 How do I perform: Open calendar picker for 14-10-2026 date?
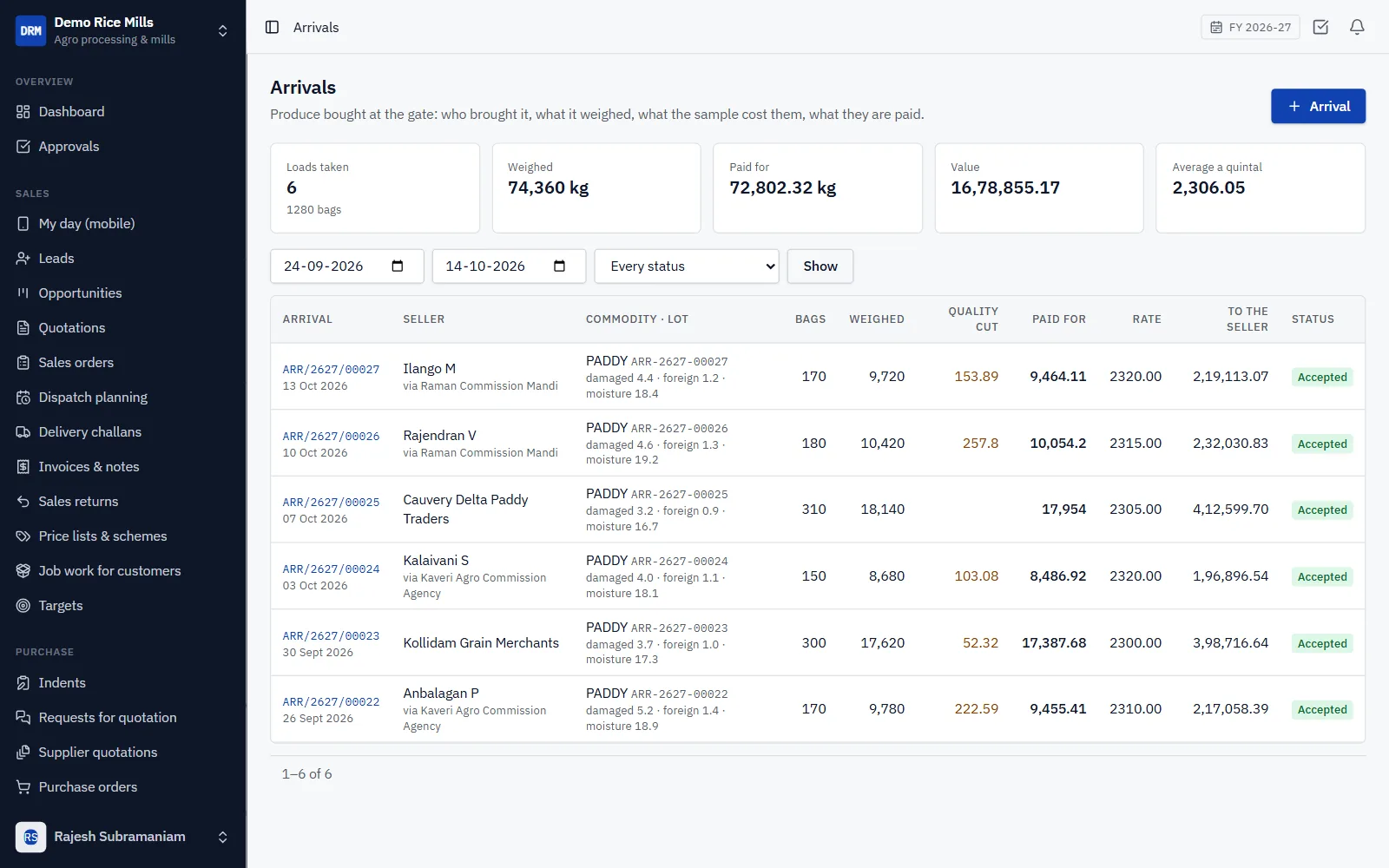[x=559, y=266]
